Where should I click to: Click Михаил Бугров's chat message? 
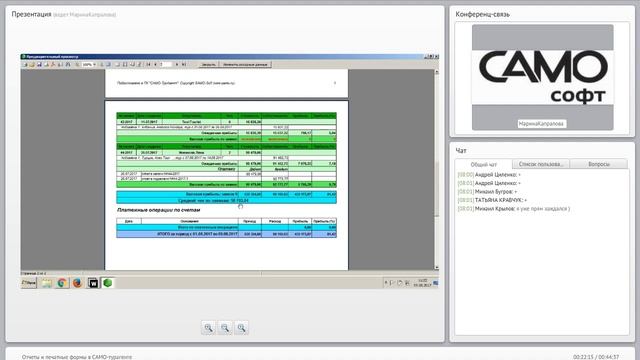tap(487, 191)
